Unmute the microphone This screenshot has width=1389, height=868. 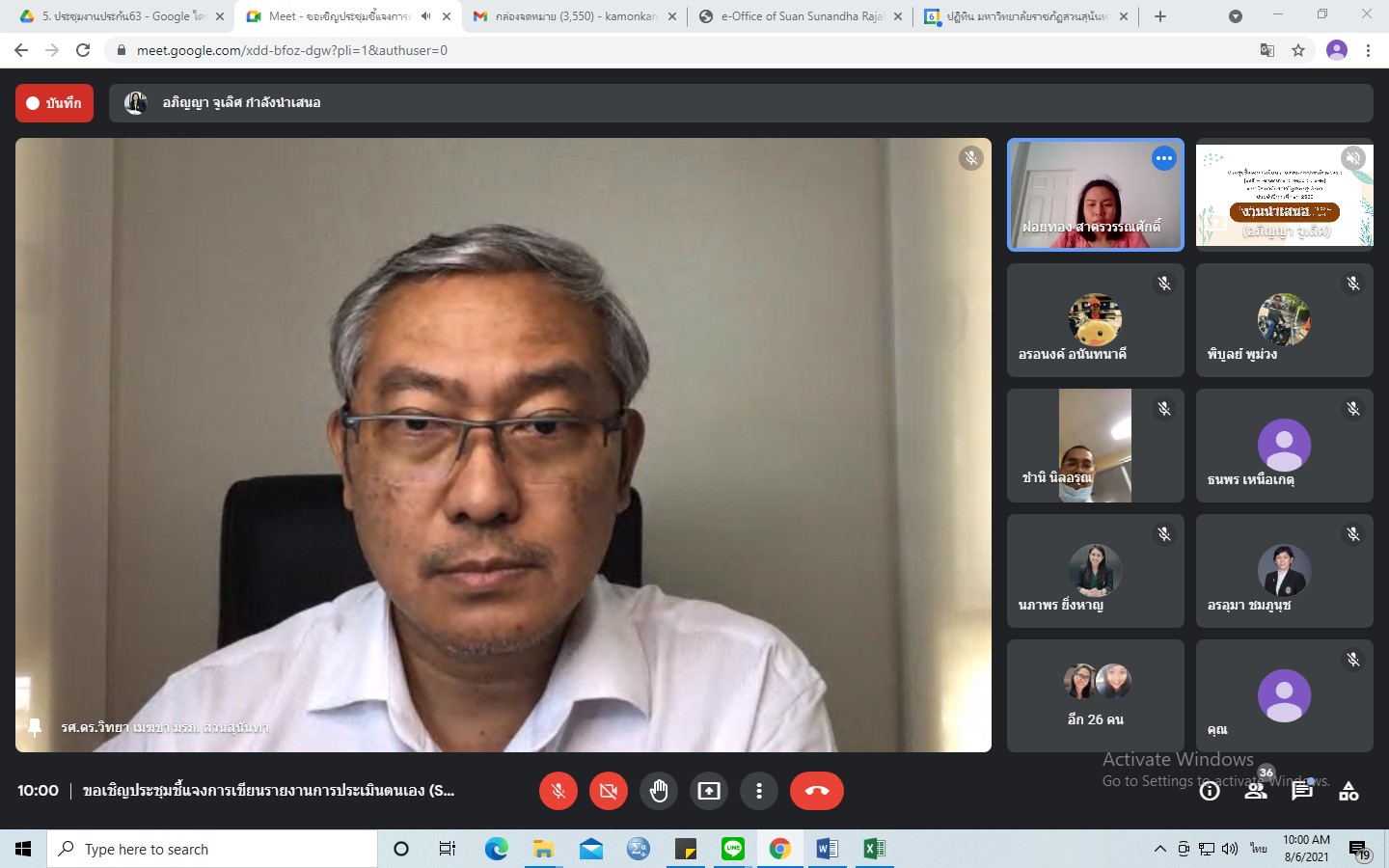click(x=558, y=791)
